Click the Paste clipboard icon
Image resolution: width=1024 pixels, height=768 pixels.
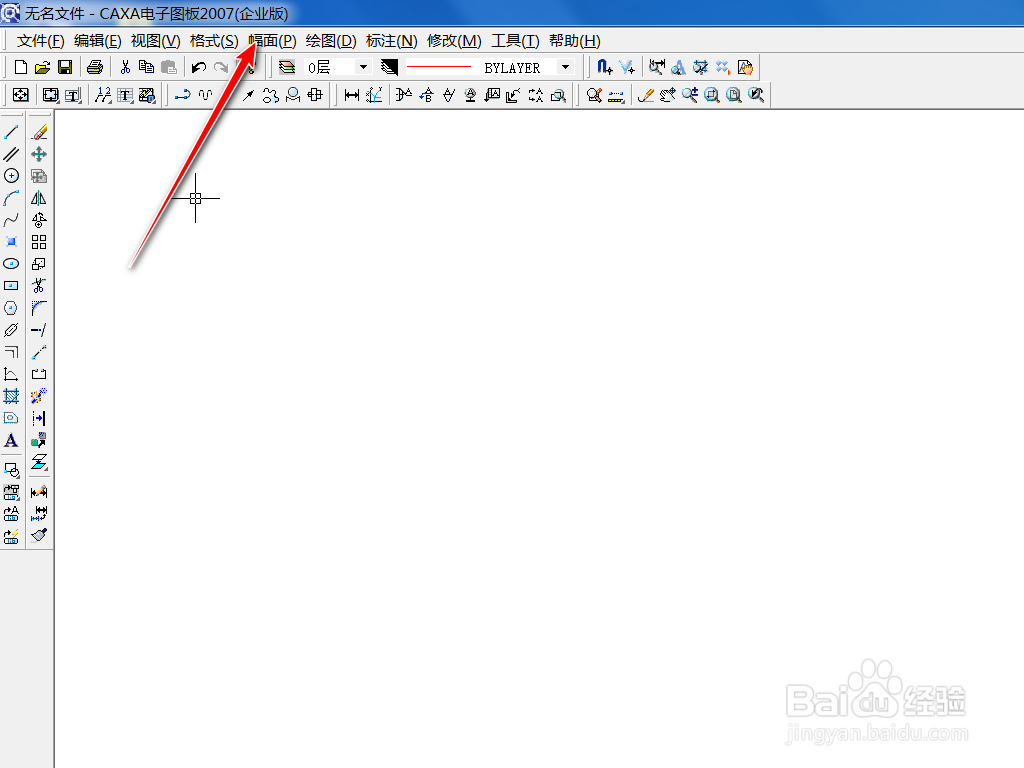[168, 67]
